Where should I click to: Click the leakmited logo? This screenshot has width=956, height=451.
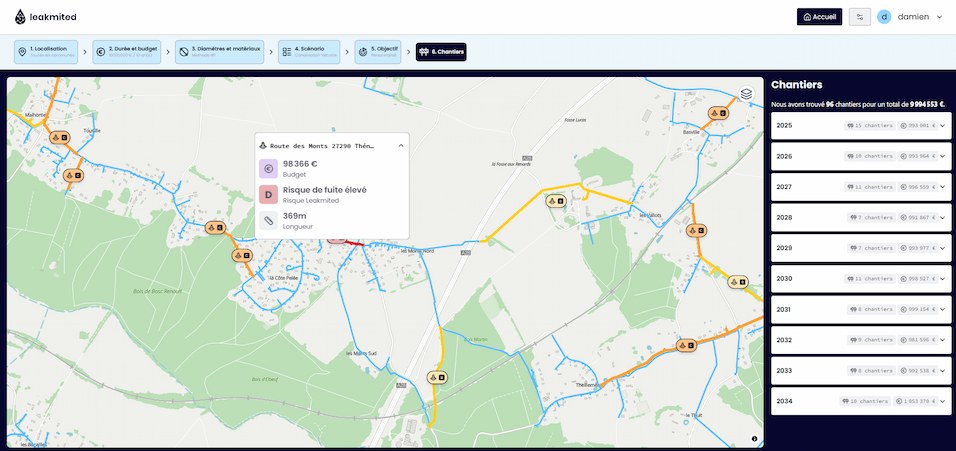(x=46, y=17)
